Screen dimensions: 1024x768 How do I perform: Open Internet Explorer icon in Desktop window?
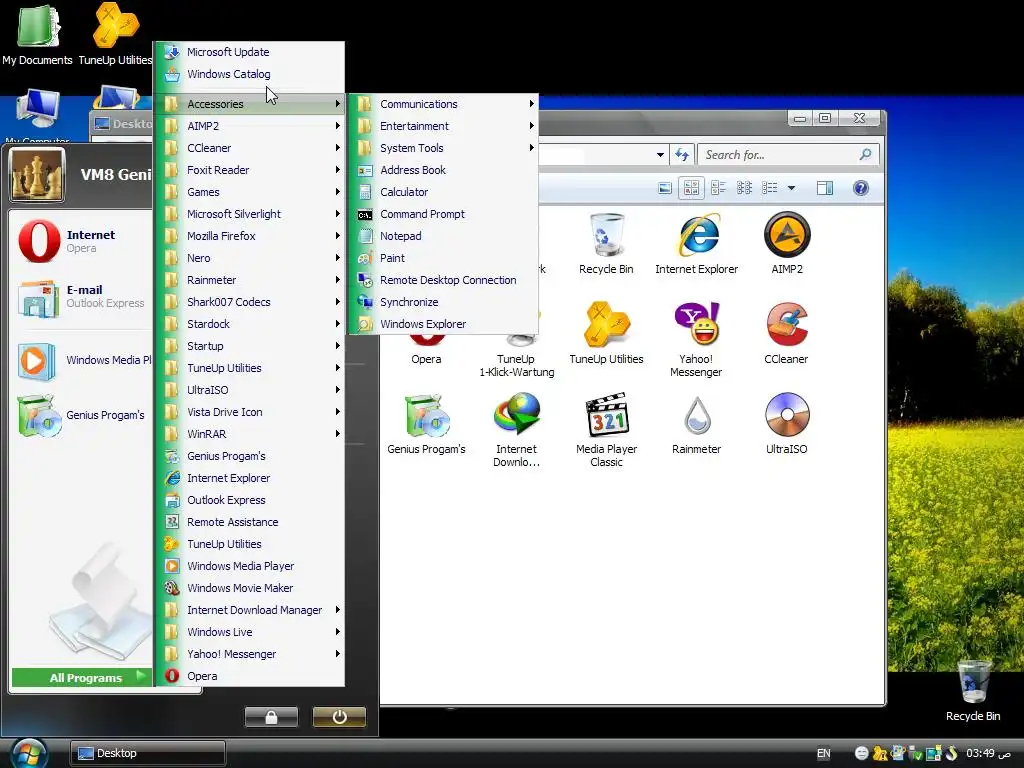pyautogui.click(x=696, y=243)
